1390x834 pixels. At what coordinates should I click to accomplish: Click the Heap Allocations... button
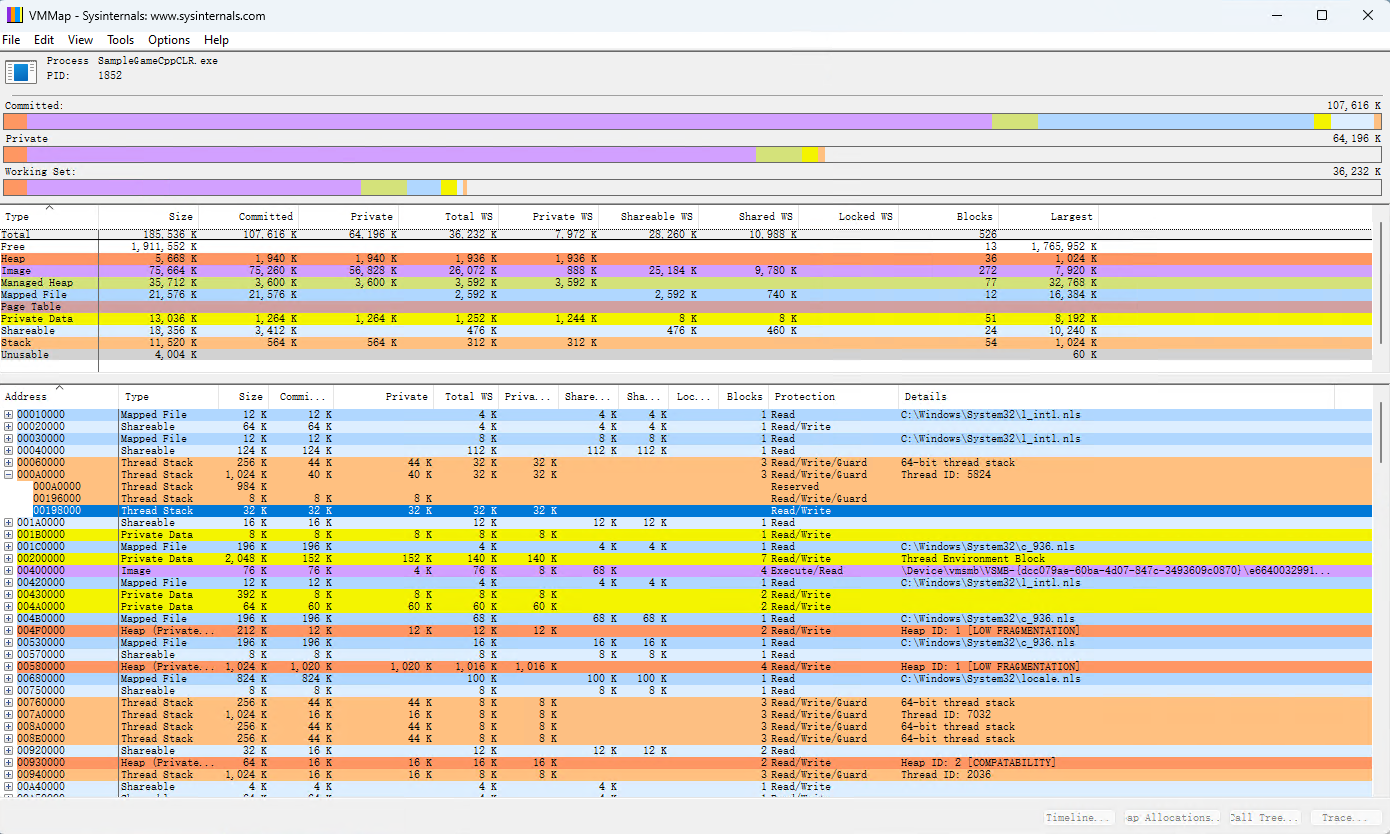(x=1172, y=817)
